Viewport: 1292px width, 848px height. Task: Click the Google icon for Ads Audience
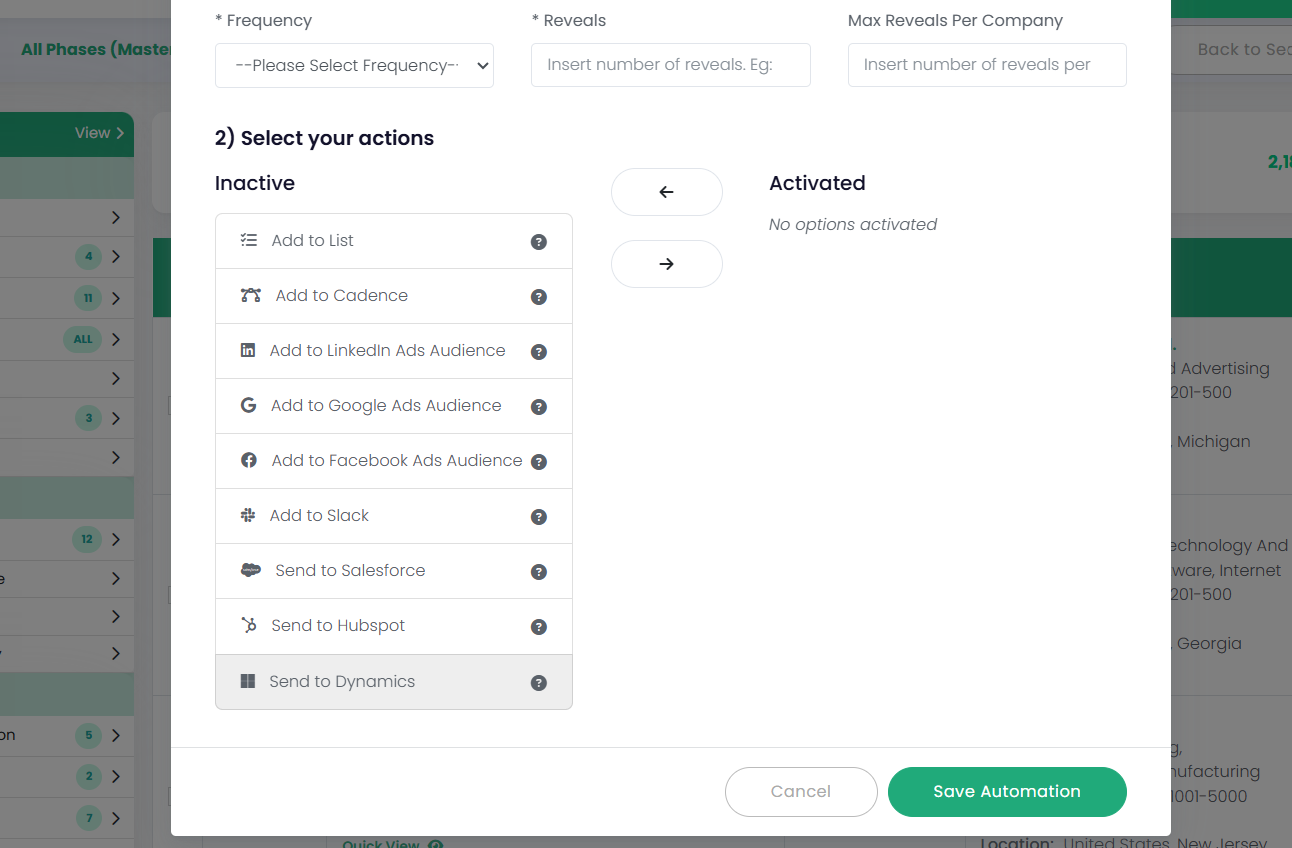tap(248, 406)
